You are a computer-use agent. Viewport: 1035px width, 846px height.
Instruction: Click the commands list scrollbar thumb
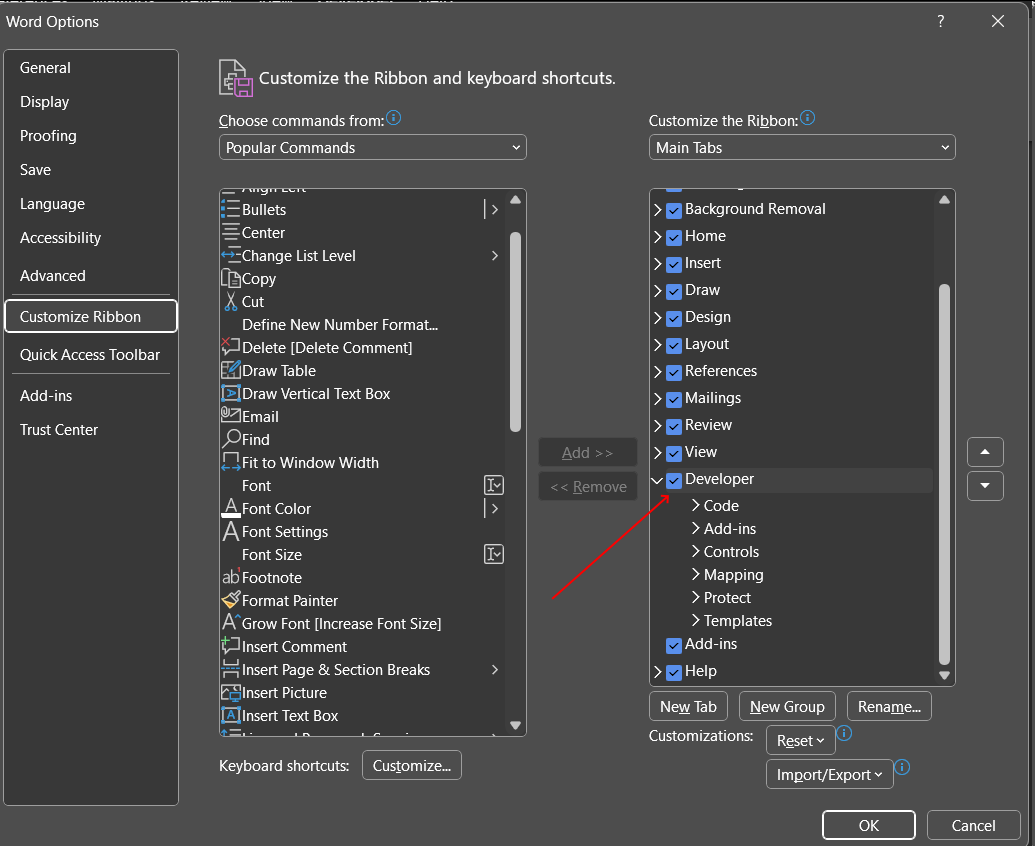[516, 333]
